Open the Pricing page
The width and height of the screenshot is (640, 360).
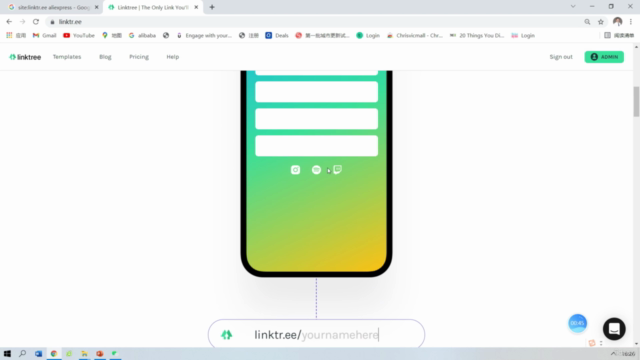pyautogui.click(x=139, y=57)
